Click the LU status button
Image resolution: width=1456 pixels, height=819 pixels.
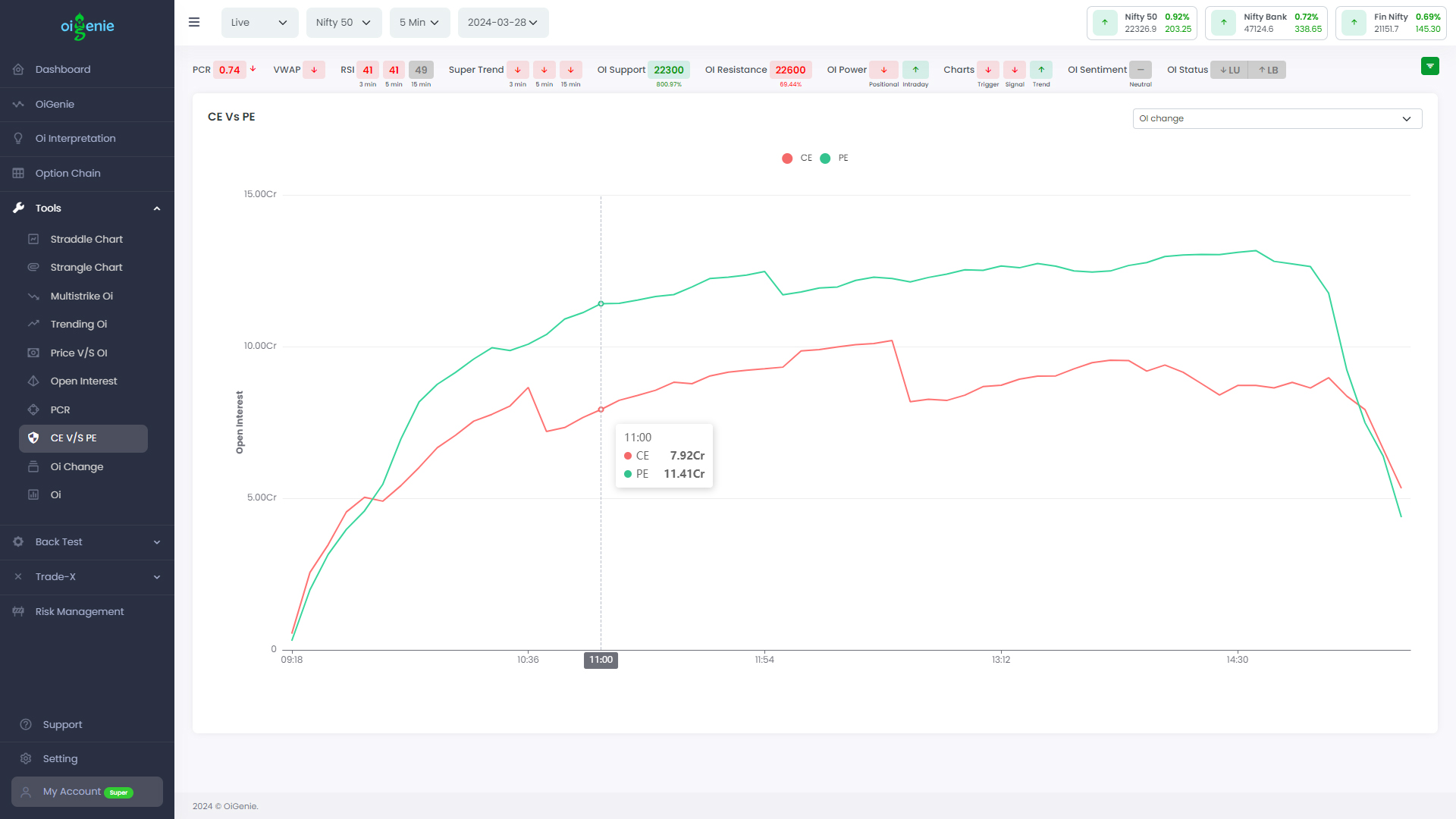click(1231, 69)
